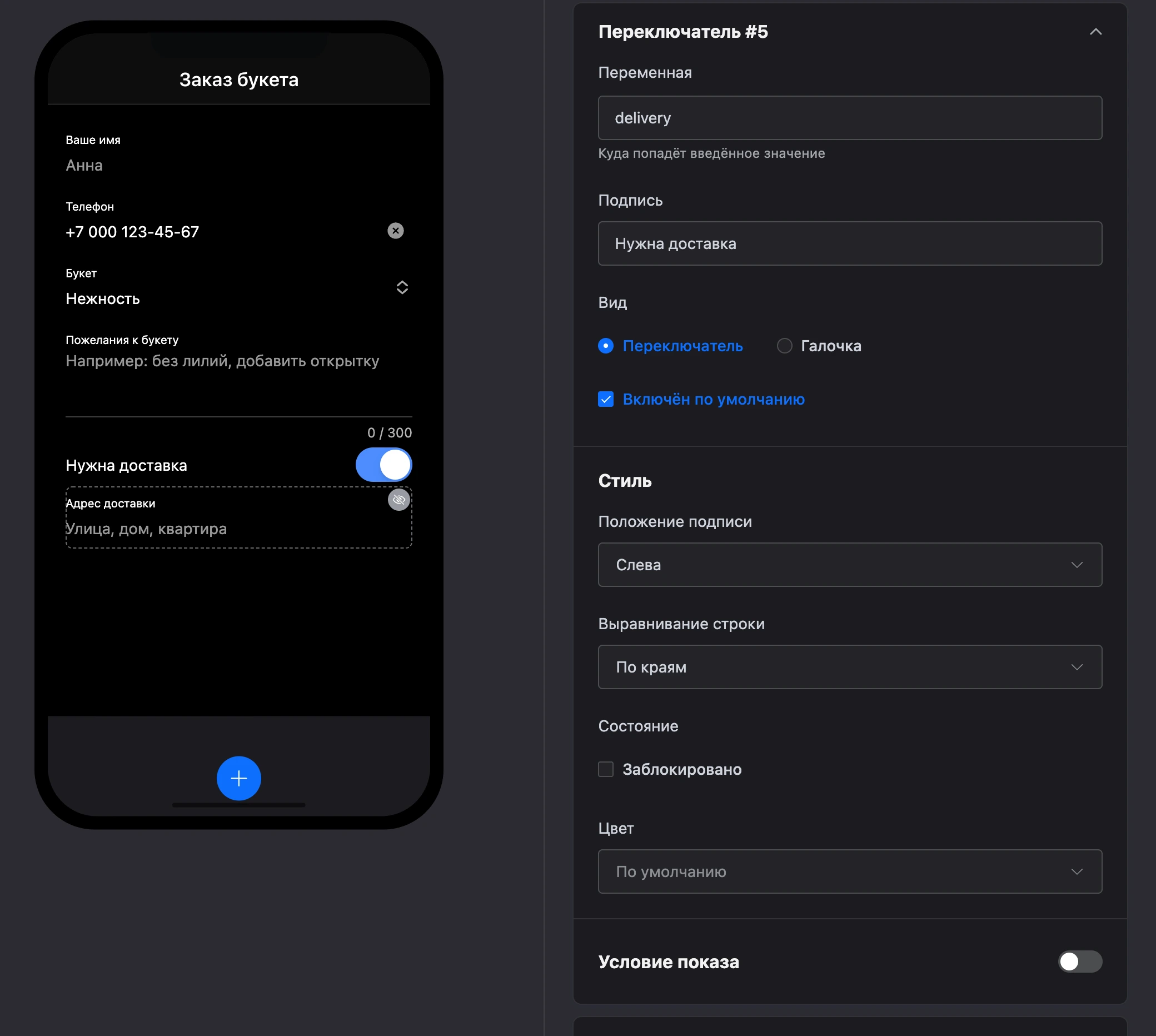1156x1036 pixels.
Task: Click the hidden-eye icon on Адрес доставки
Action: [x=399, y=500]
